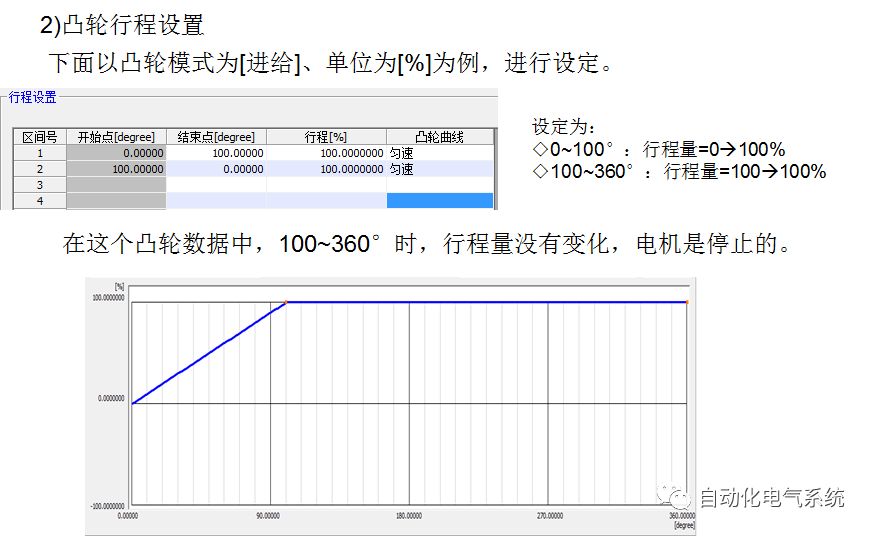The height and width of the screenshot is (536, 873).
Task: Open cam curve 匀速 cell in row 2
Action: click(439, 169)
